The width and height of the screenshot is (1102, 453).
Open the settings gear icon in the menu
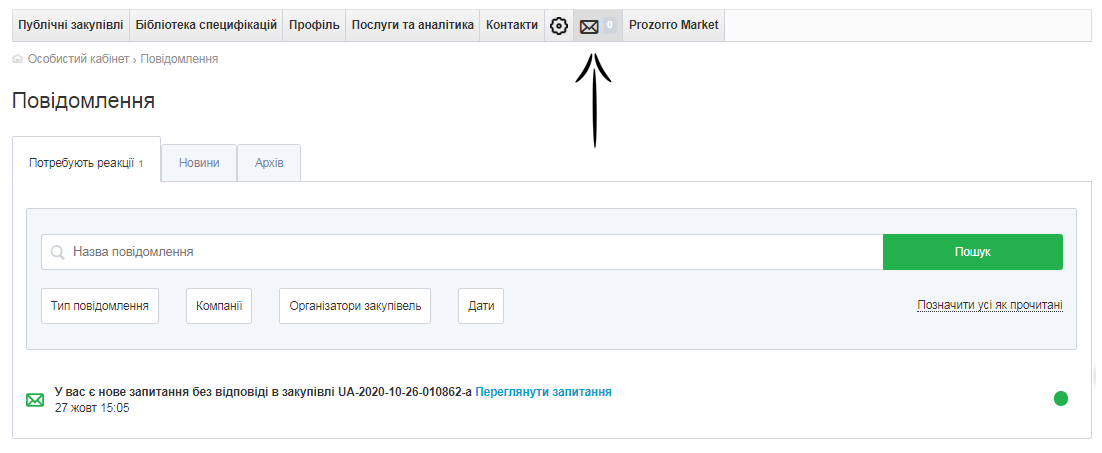(559, 26)
